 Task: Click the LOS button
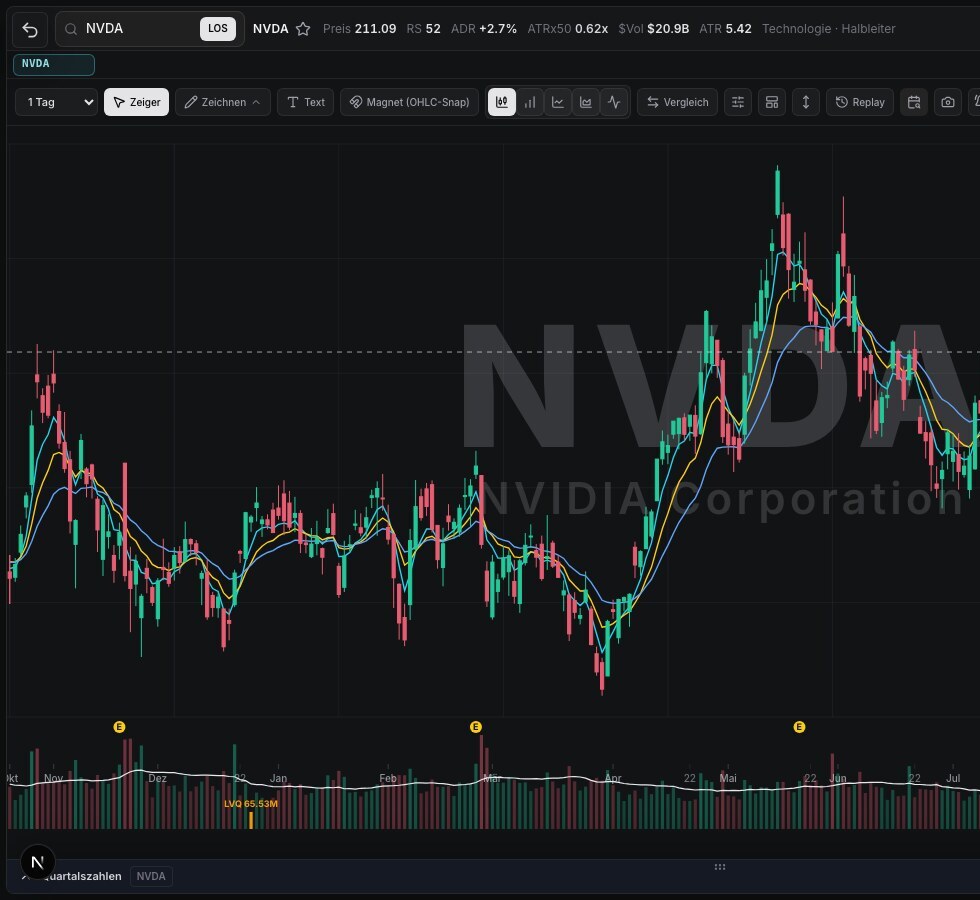(218, 29)
